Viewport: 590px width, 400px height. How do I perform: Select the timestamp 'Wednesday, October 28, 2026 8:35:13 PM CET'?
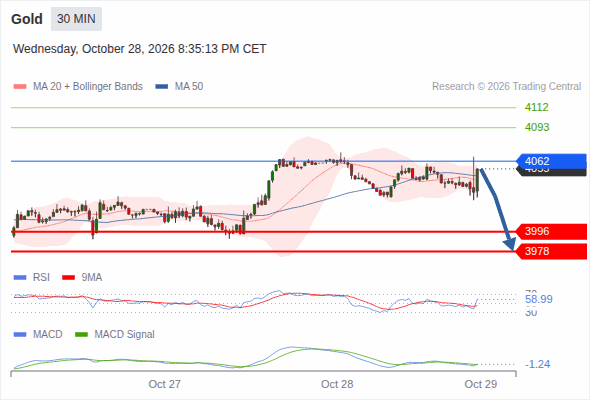[x=140, y=49]
